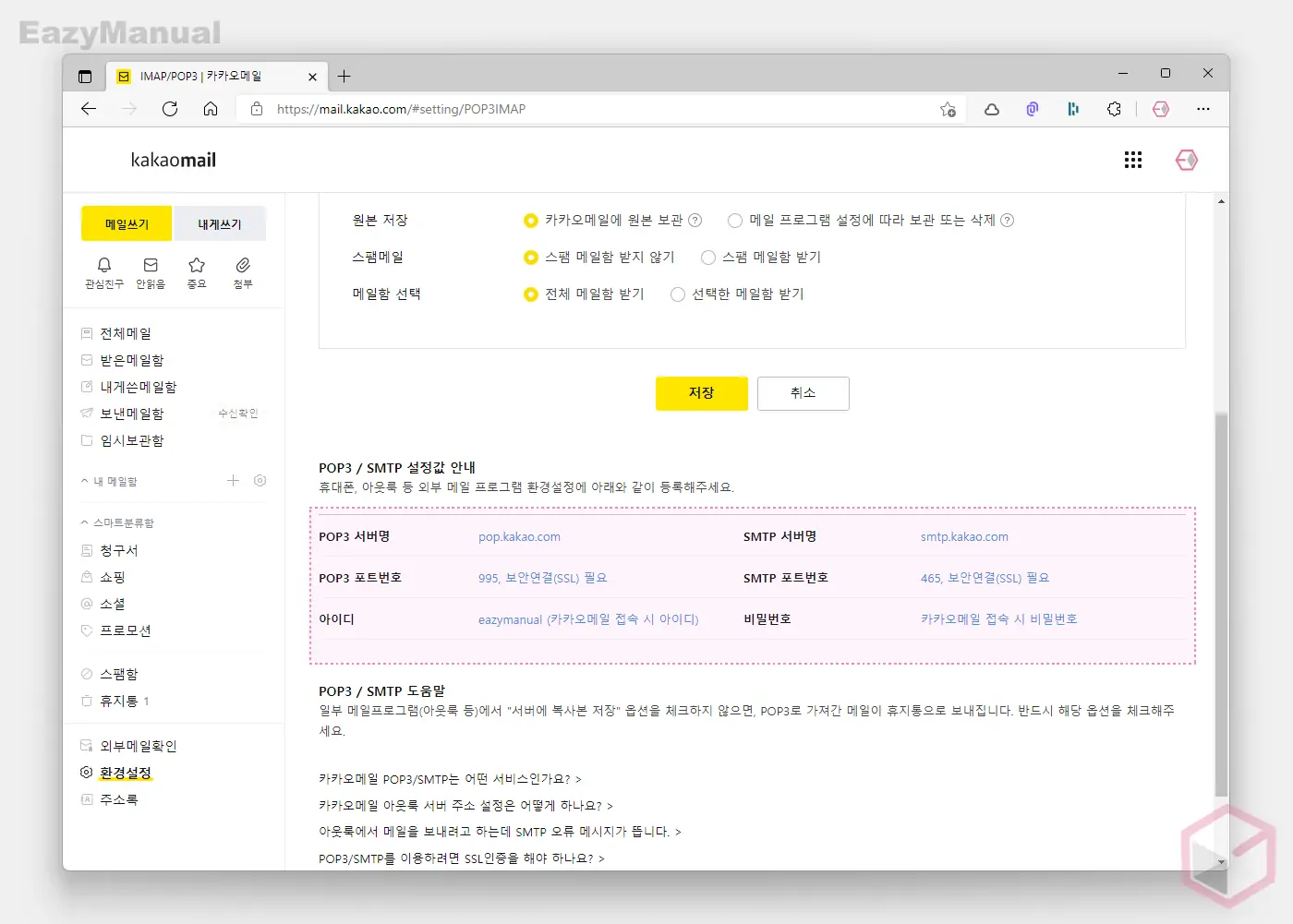Image resolution: width=1293 pixels, height=924 pixels.
Task: Select 선택한 메일함 받기 radio
Action: (x=678, y=294)
